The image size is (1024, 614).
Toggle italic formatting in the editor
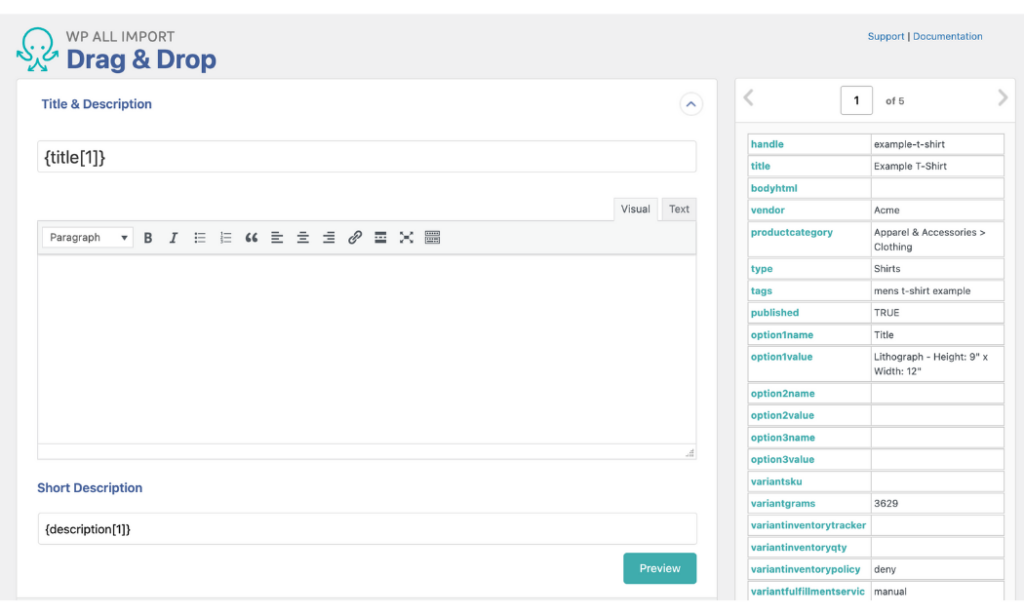coord(173,237)
